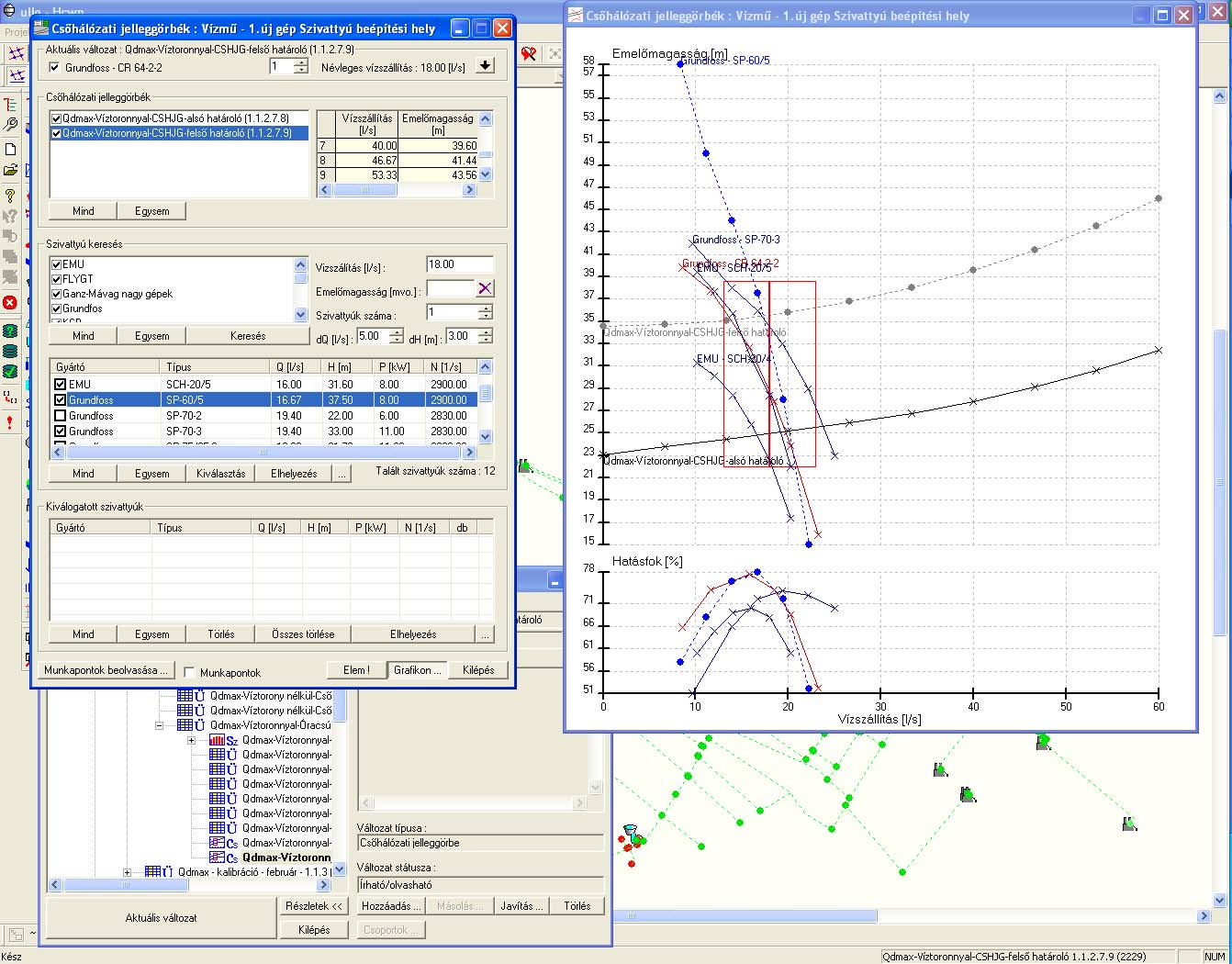Select the bold Qdmax-Víztoronn tree item
The width and height of the screenshot is (1232, 964).
pos(286,858)
